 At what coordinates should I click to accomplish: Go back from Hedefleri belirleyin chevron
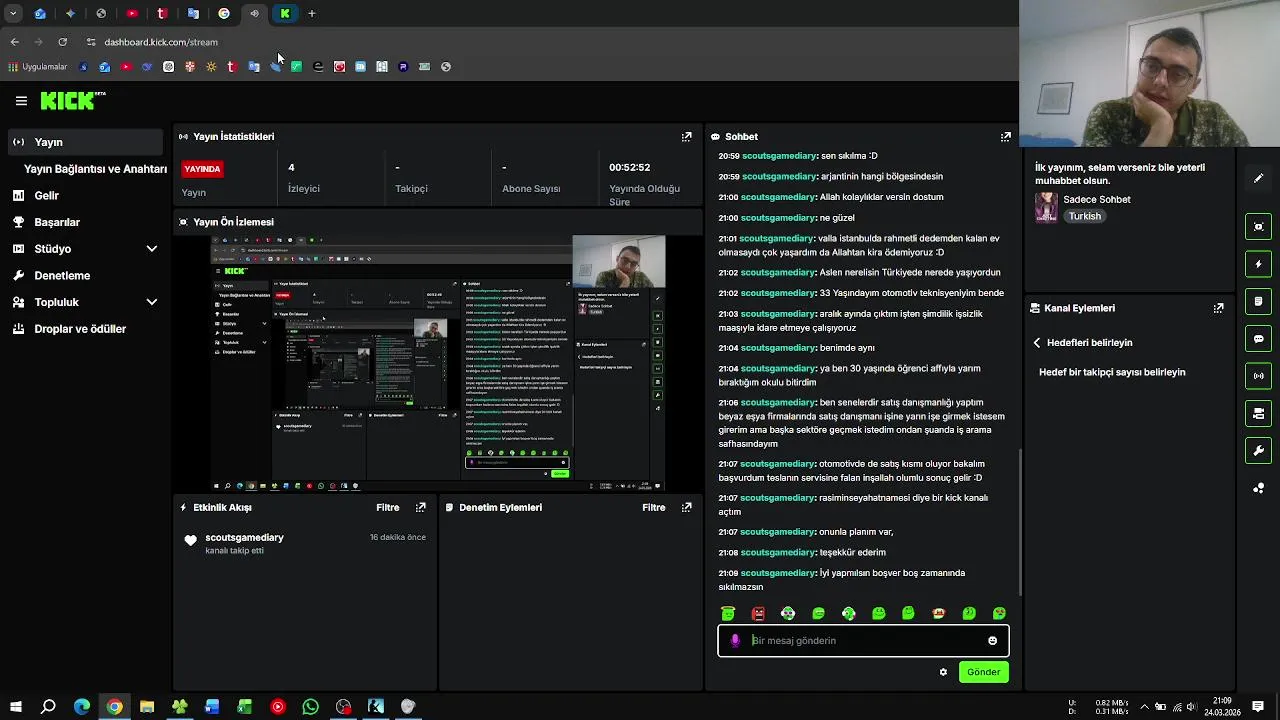(1037, 343)
